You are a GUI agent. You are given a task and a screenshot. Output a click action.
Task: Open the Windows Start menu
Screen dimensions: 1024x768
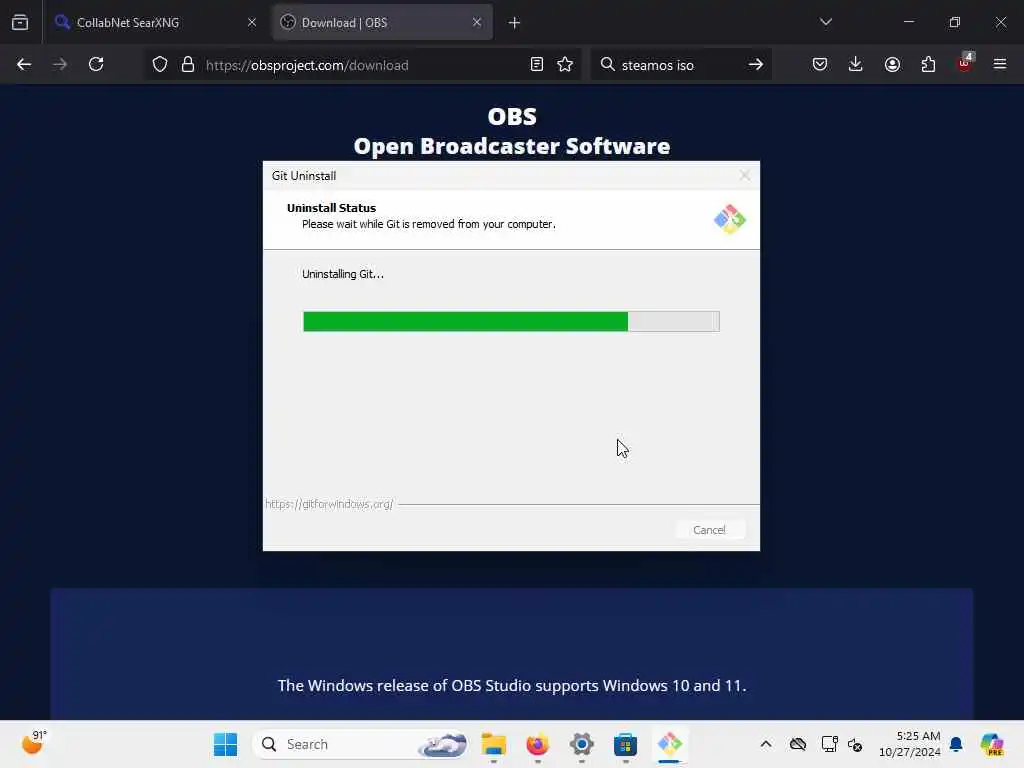coord(226,744)
